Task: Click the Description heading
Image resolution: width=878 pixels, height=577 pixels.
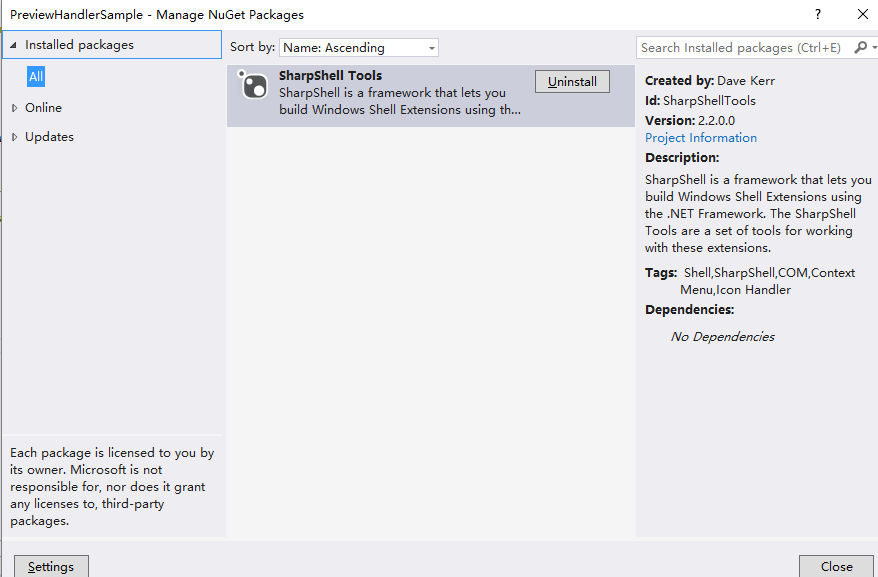Action: [682, 157]
